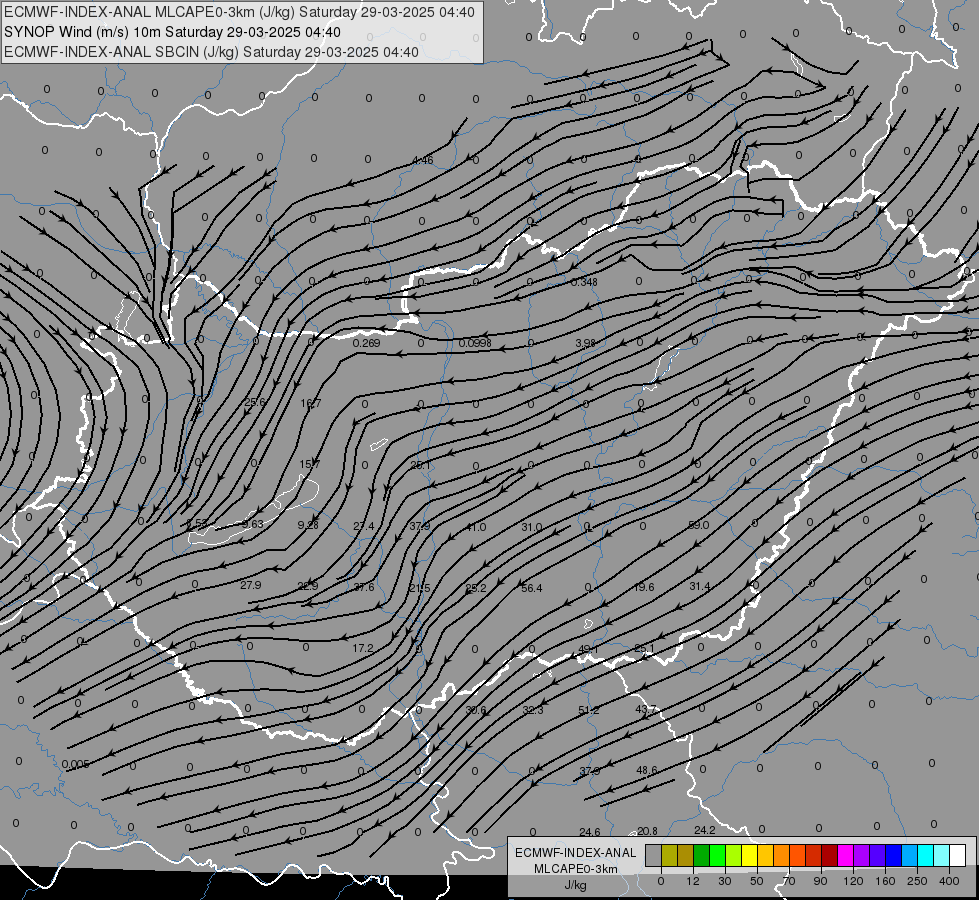Click the map value 37.6

[x=364, y=587]
